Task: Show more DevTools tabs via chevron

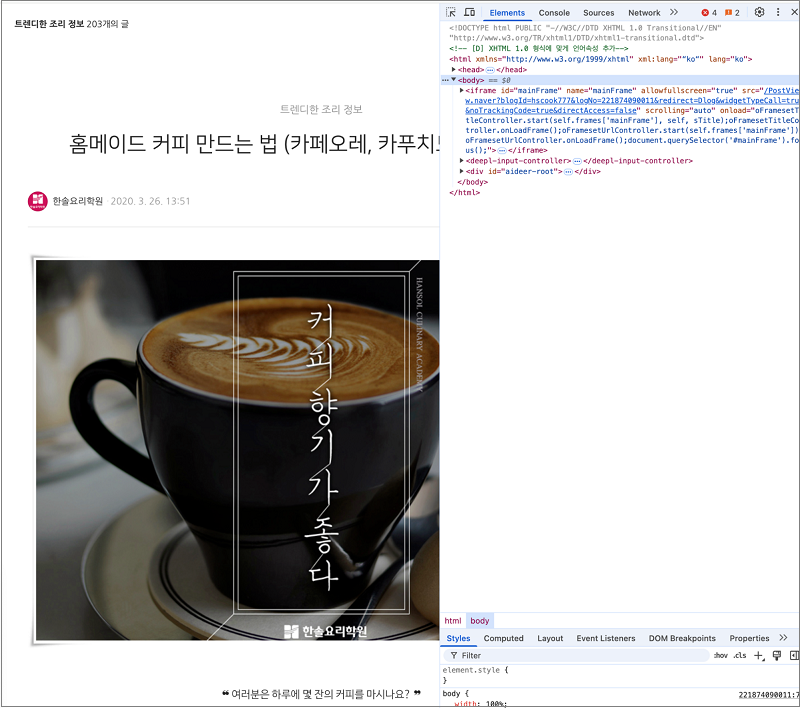Action: pos(674,12)
